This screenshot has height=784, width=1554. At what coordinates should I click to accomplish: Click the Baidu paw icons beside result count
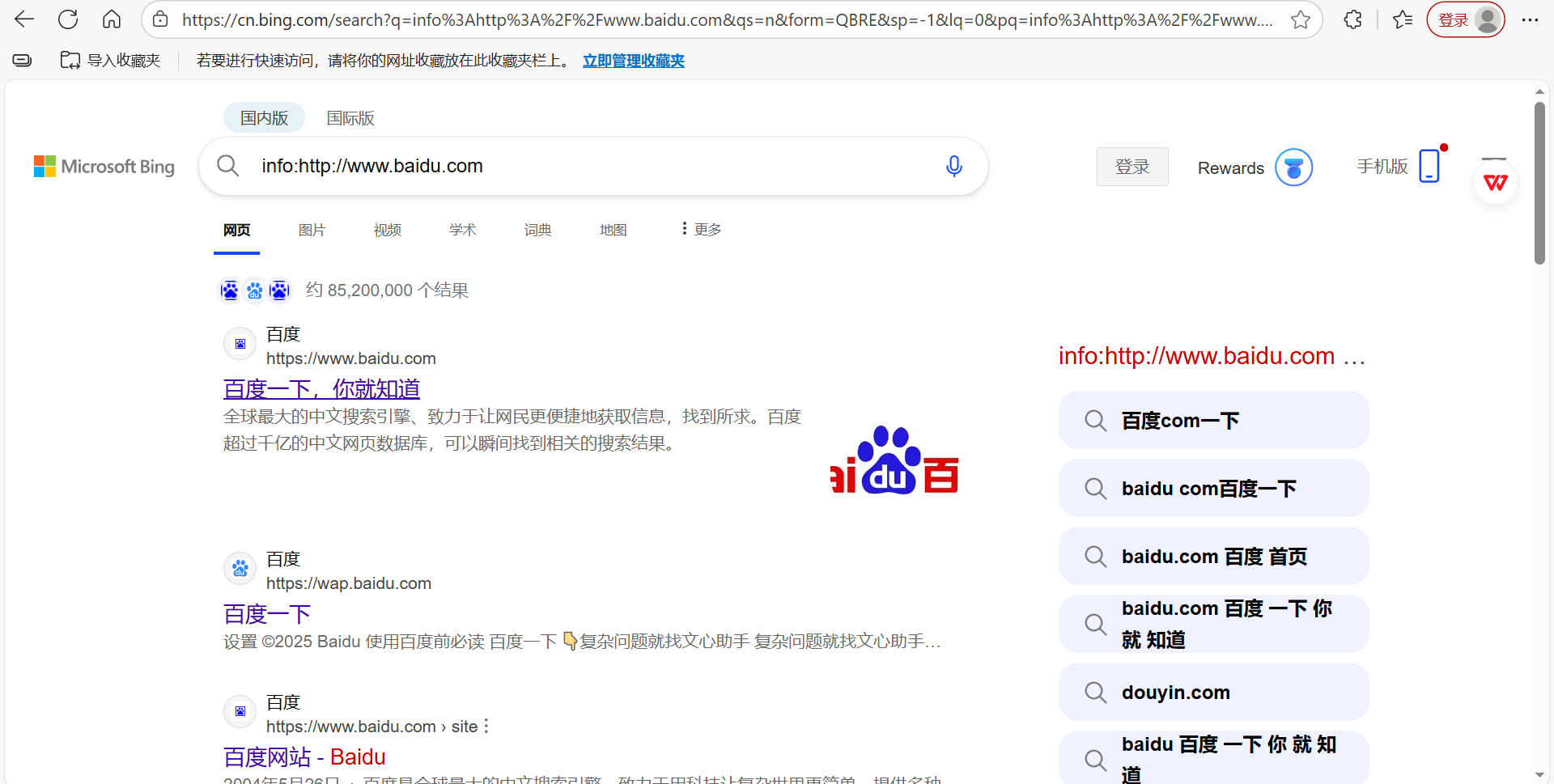pos(255,290)
